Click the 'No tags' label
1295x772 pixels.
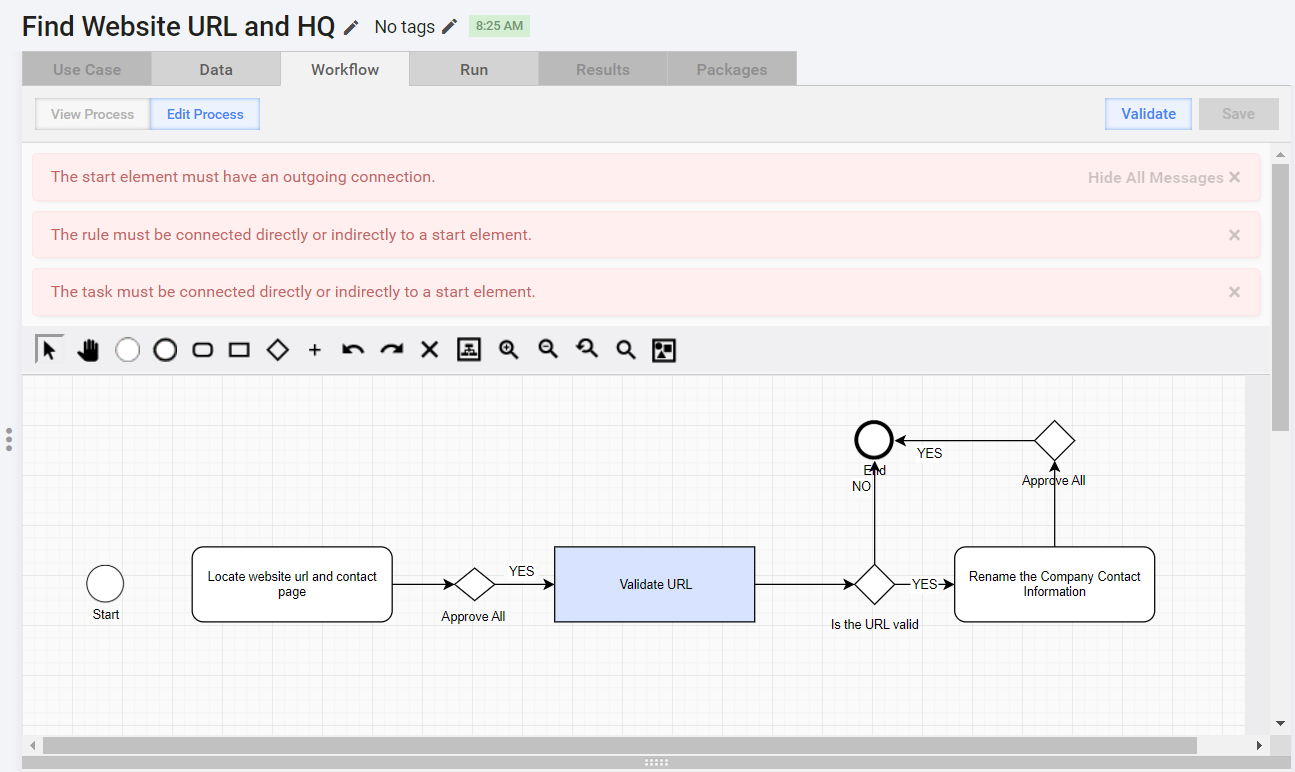pyautogui.click(x=404, y=27)
